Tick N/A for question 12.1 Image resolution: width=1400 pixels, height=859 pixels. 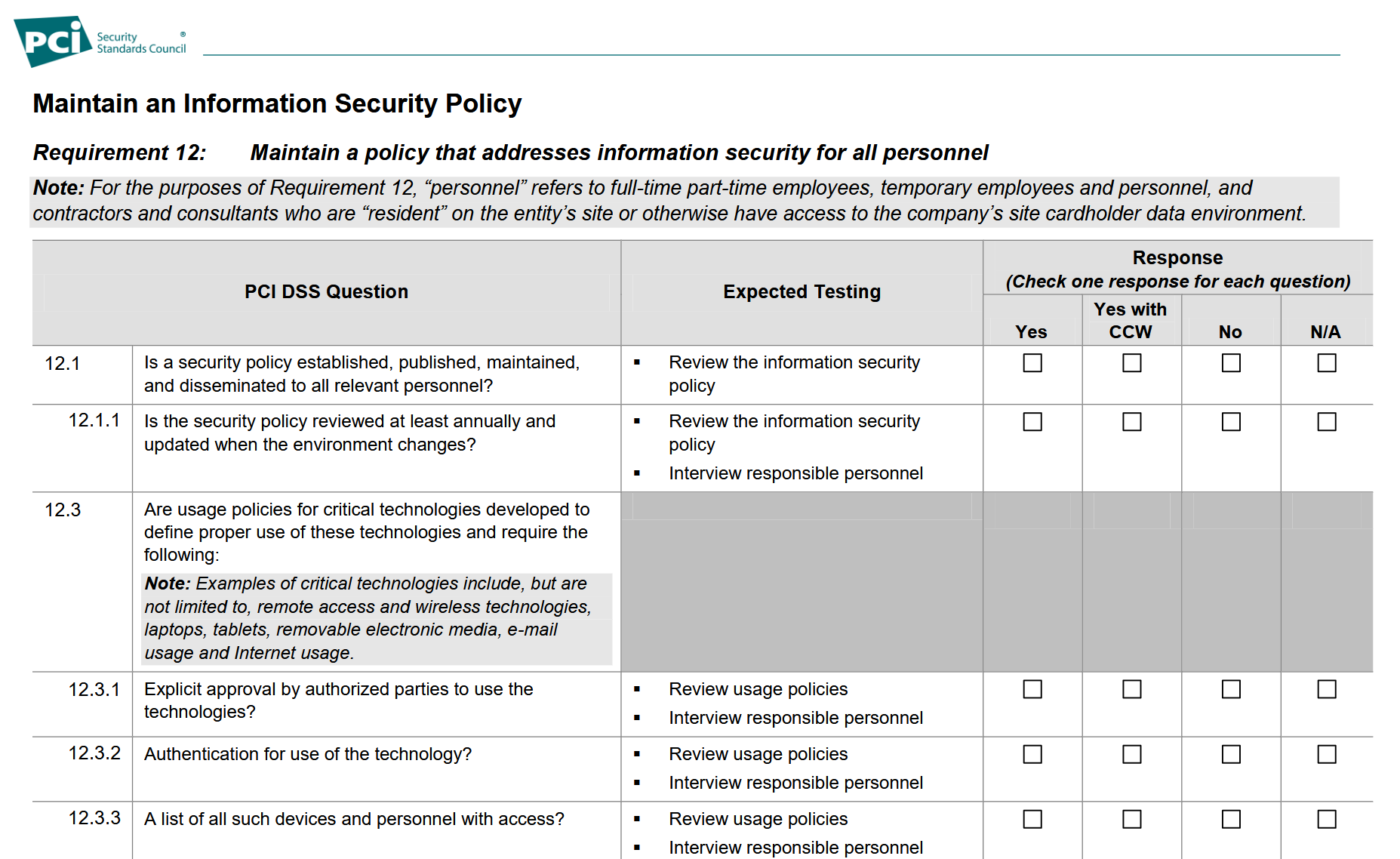1326,363
